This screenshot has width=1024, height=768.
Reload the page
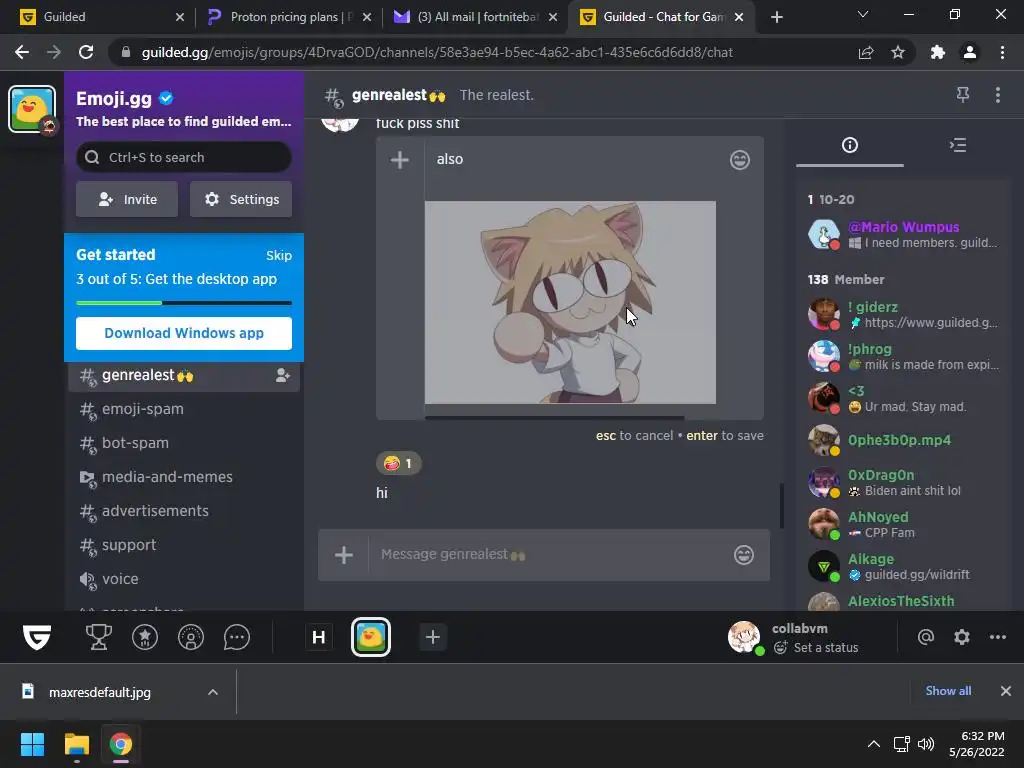click(86, 52)
